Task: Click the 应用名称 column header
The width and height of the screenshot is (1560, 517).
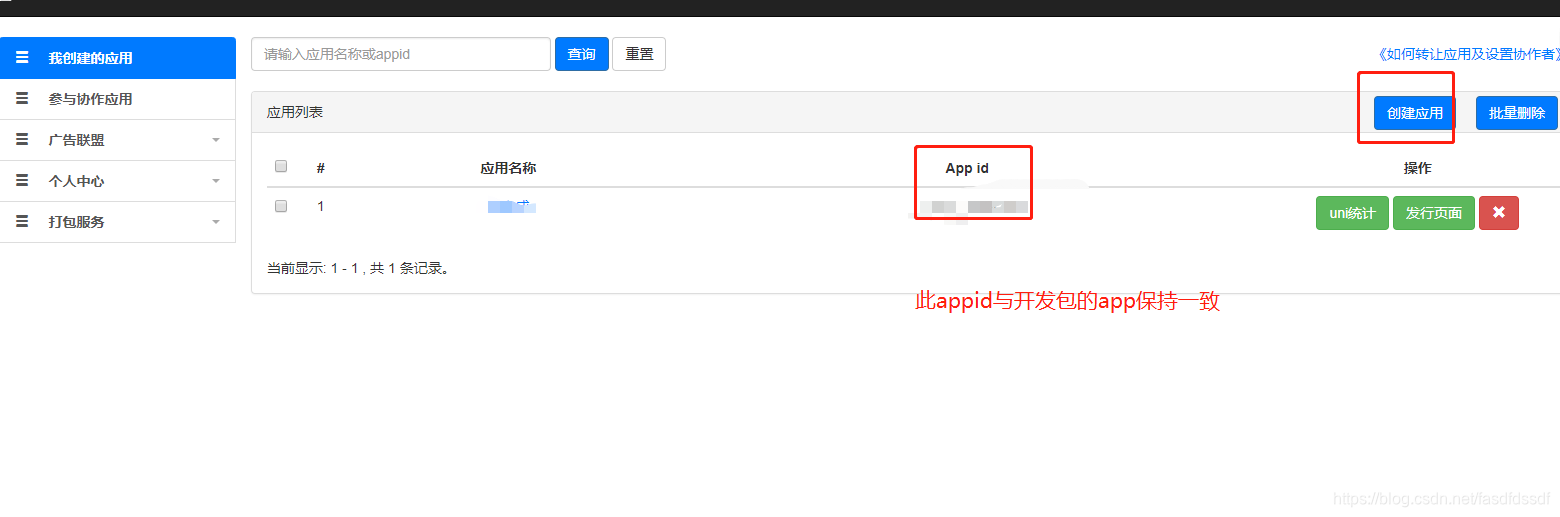Action: (x=508, y=168)
